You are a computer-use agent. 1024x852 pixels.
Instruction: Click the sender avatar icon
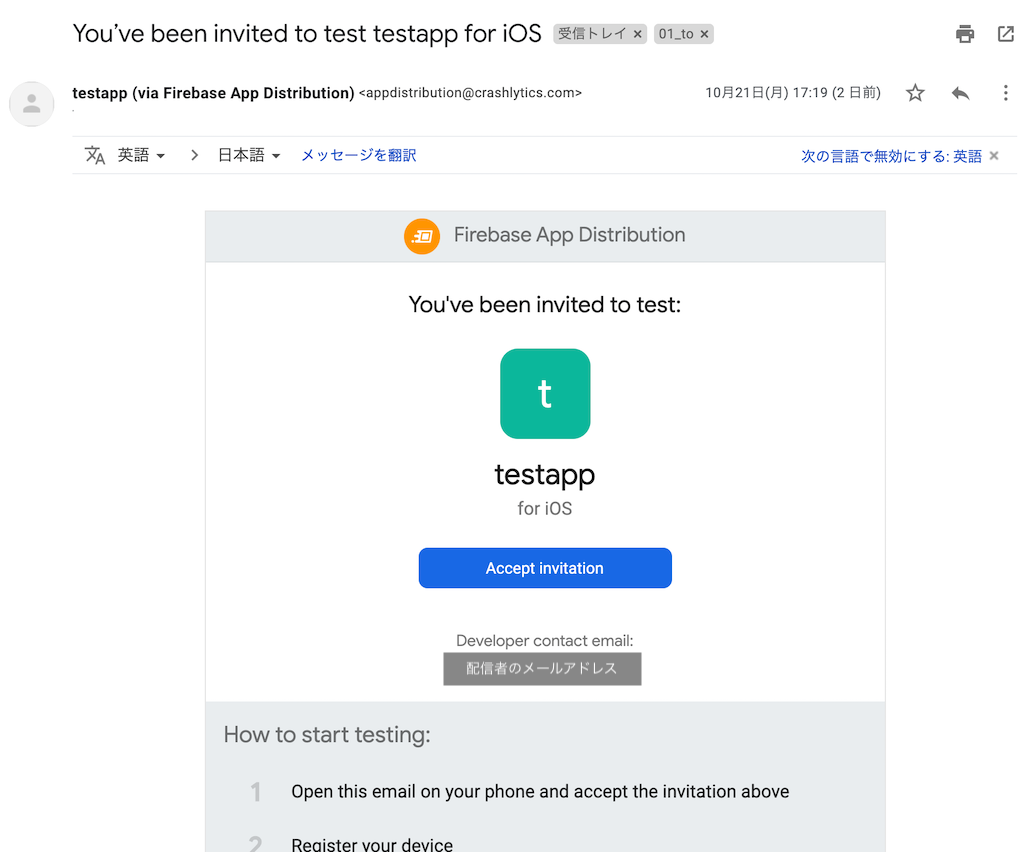(x=31, y=104)
